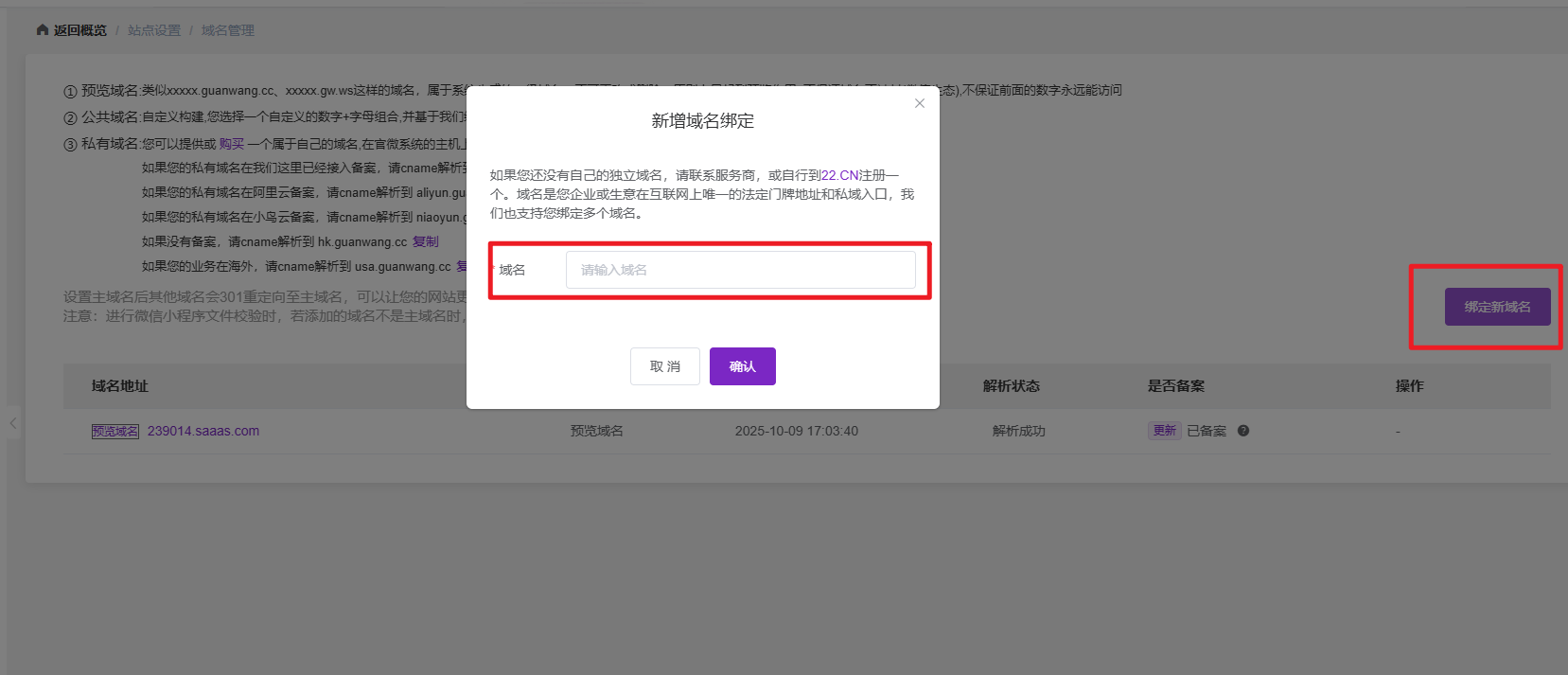Click the 域名地址 column header
The width and height of the screenshot is (1568, 675).
(x=120, y=386)
